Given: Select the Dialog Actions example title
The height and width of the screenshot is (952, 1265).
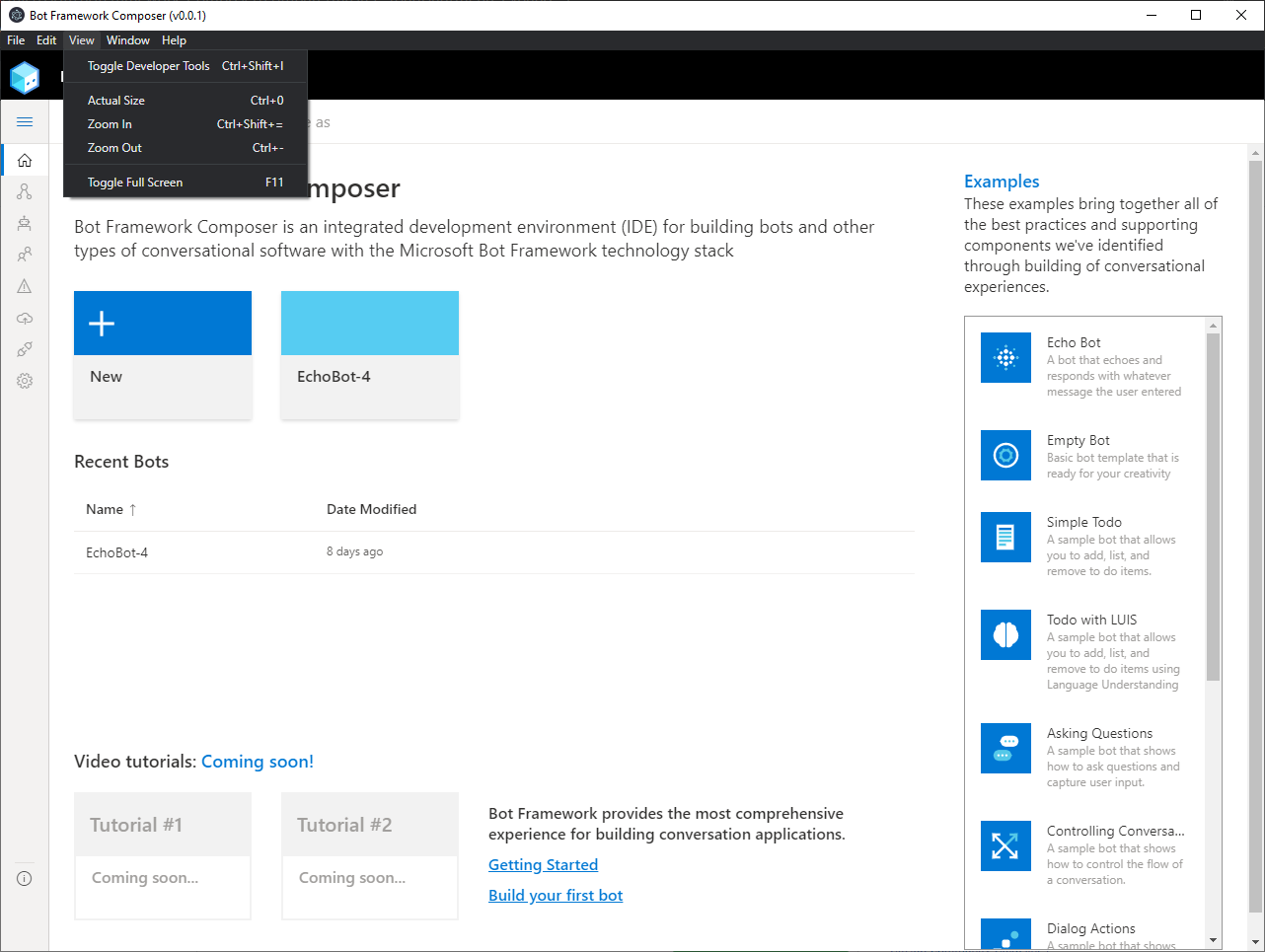Looking at the screenshot, I should 1091,928.
